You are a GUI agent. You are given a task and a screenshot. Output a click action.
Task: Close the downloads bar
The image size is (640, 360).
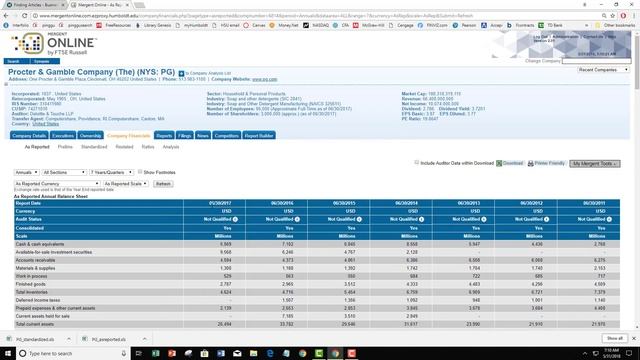tap(634, 338)
